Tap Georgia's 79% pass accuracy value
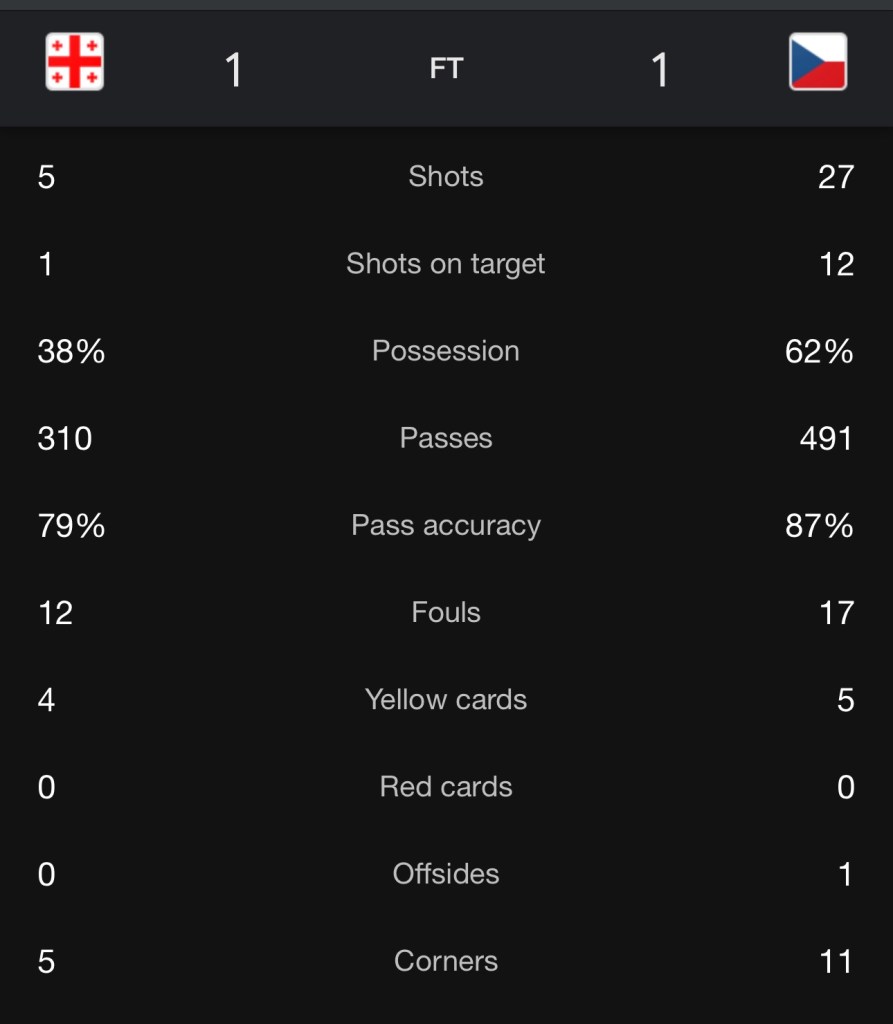Image resolution: width=893 pixels, height=1024 pixels. tap(71, 526)
